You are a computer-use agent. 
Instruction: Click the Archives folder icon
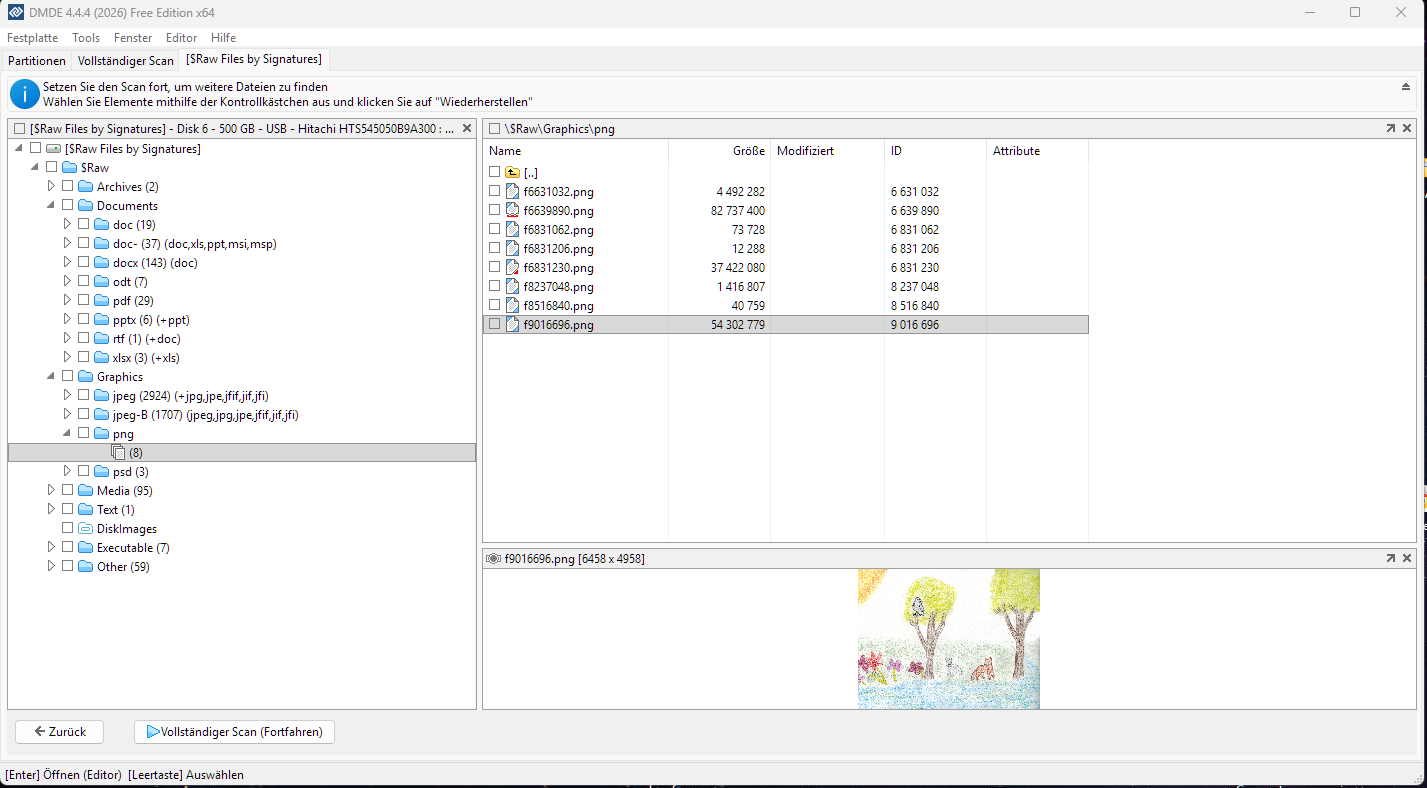coord(85,186)
